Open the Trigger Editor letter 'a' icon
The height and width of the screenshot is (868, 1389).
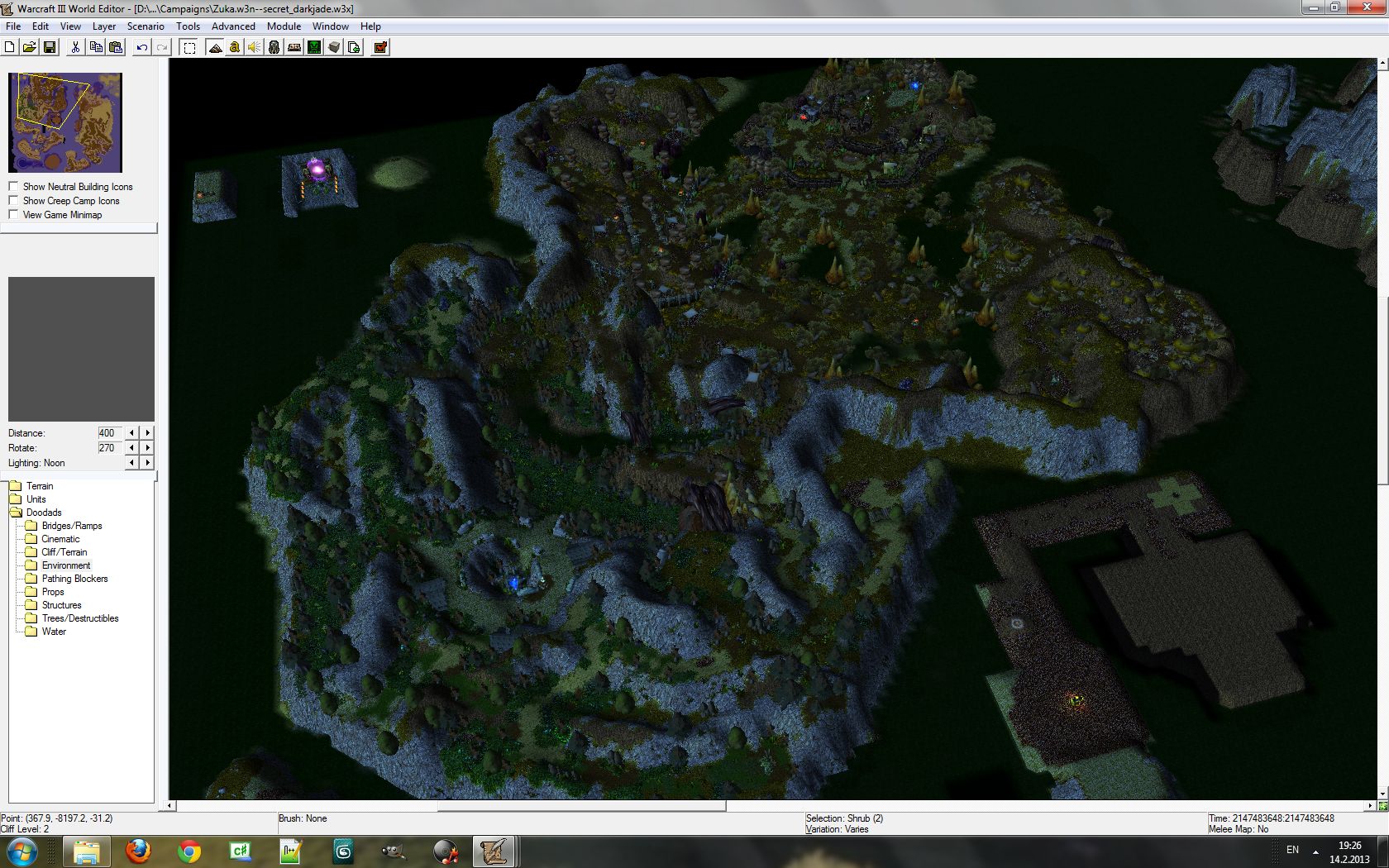point(235,47)
